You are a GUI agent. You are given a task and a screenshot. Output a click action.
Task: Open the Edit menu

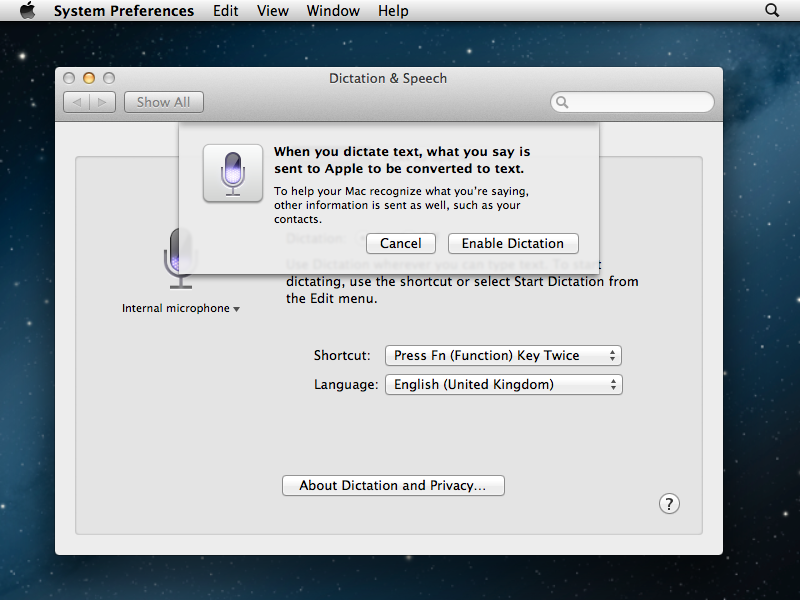[x=226, y=11]
